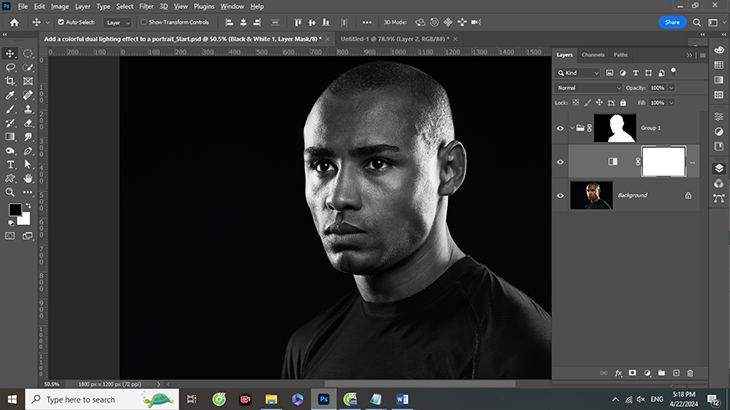
Task: Click the foreground color swatch
Action: (15, 210)
